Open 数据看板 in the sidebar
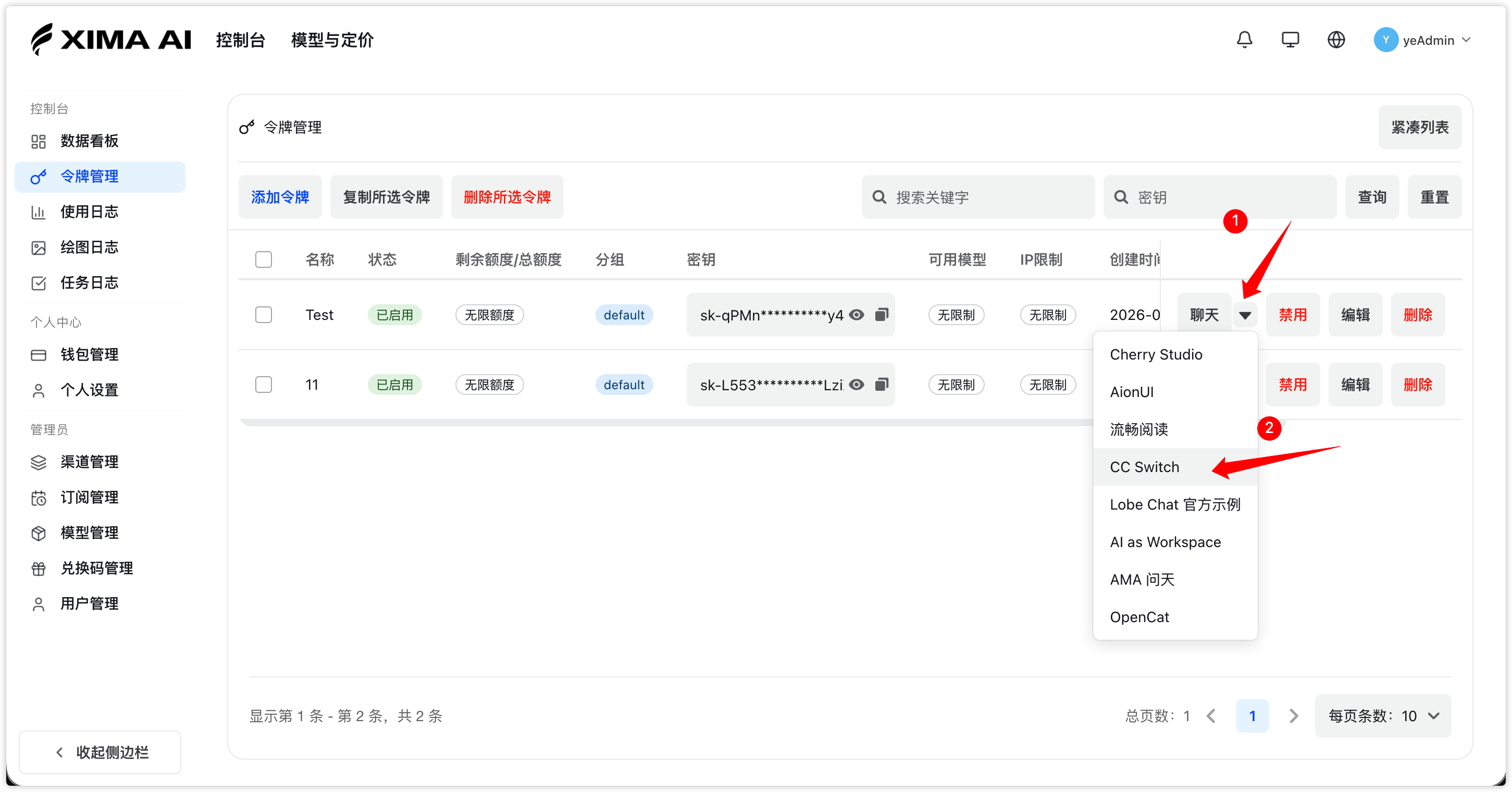The height and width of the screenshot is (792, 1512). 100,141
